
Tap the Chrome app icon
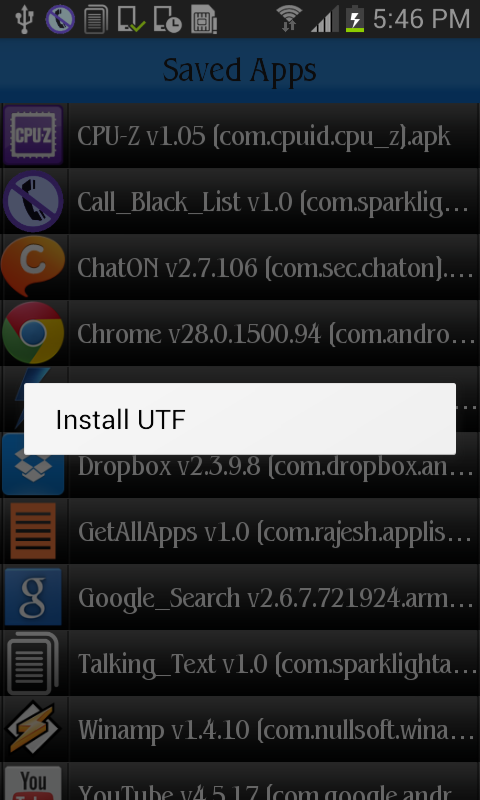[33, 333]
